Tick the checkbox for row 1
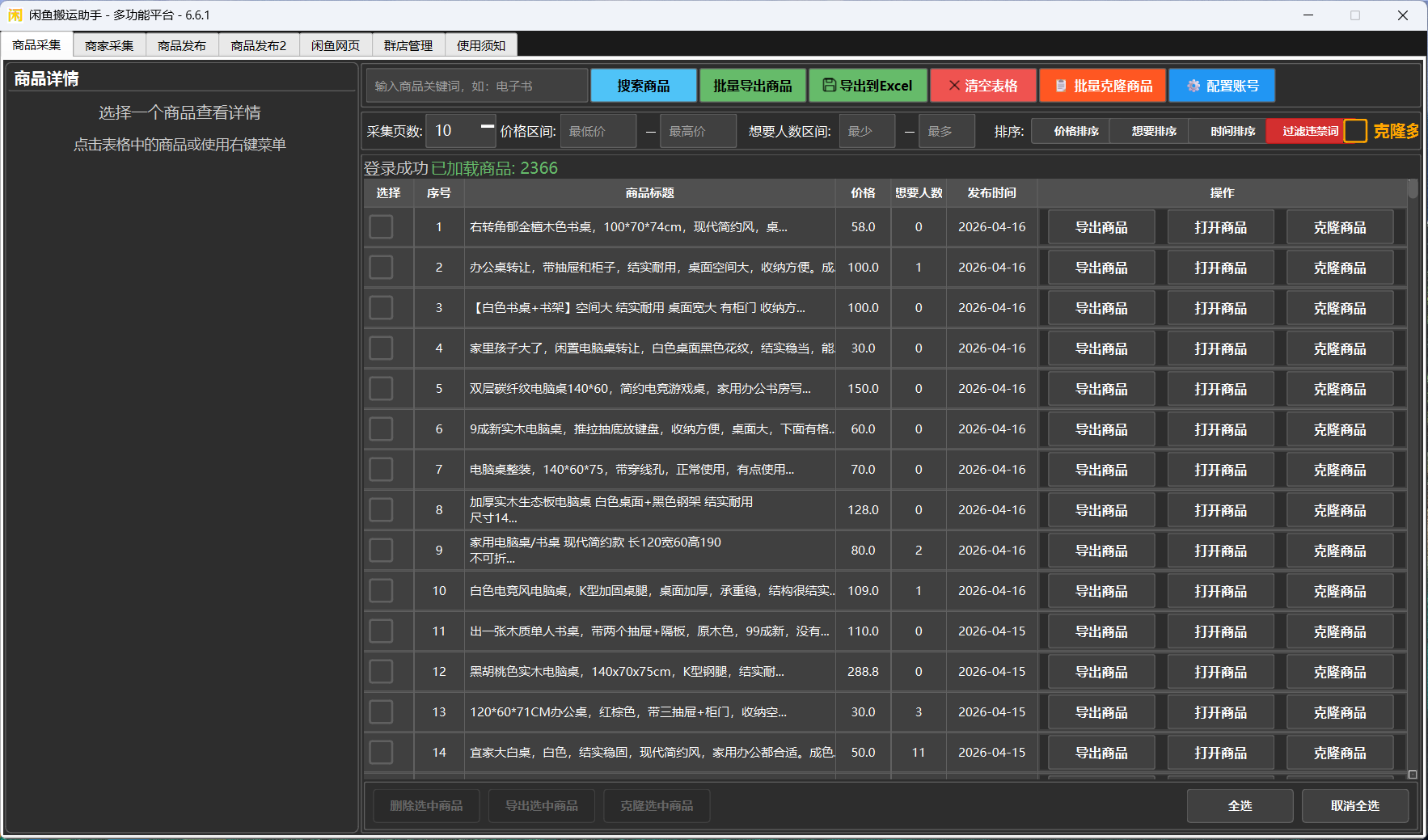This screenshot has width=1428, height=840. tap(381, 227)
